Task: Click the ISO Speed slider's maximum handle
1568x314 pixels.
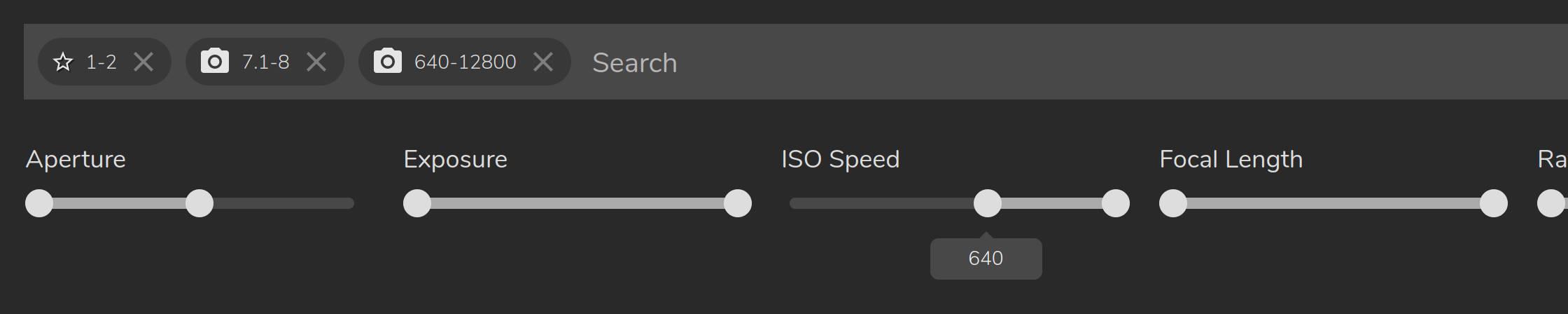Action: tap(1115, 203)
